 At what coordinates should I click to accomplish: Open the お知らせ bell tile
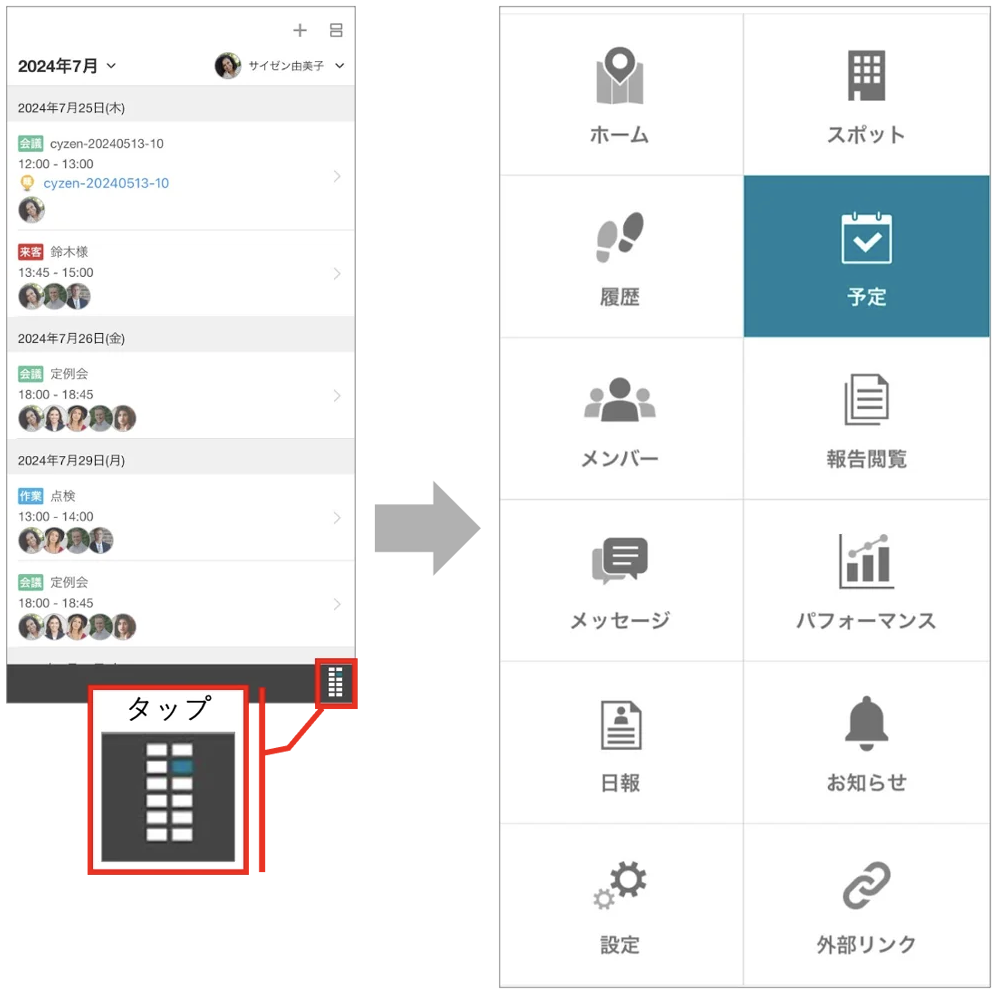[x=866, y=742]
